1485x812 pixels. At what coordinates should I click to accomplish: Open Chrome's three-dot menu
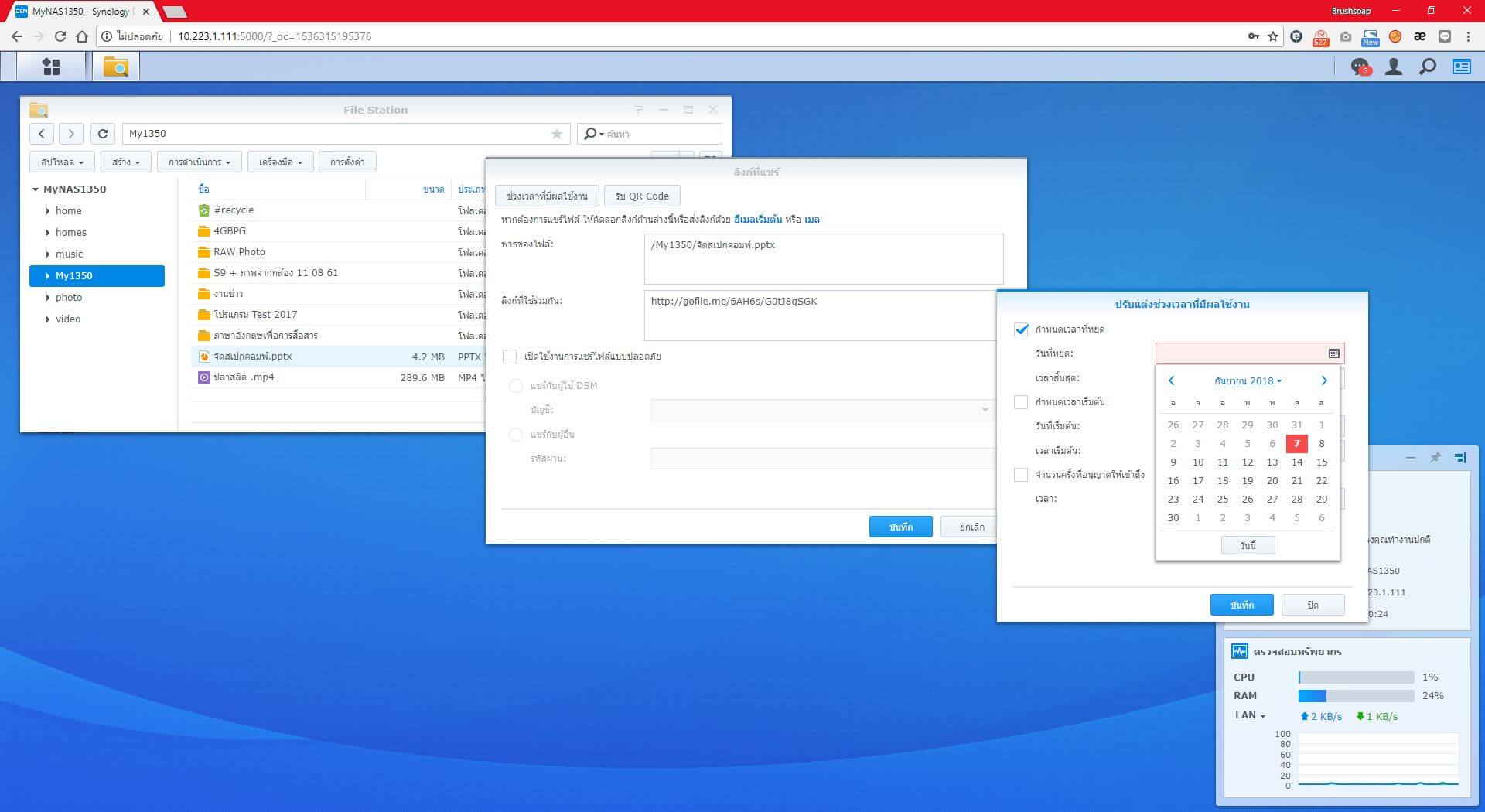(1468, 36)
